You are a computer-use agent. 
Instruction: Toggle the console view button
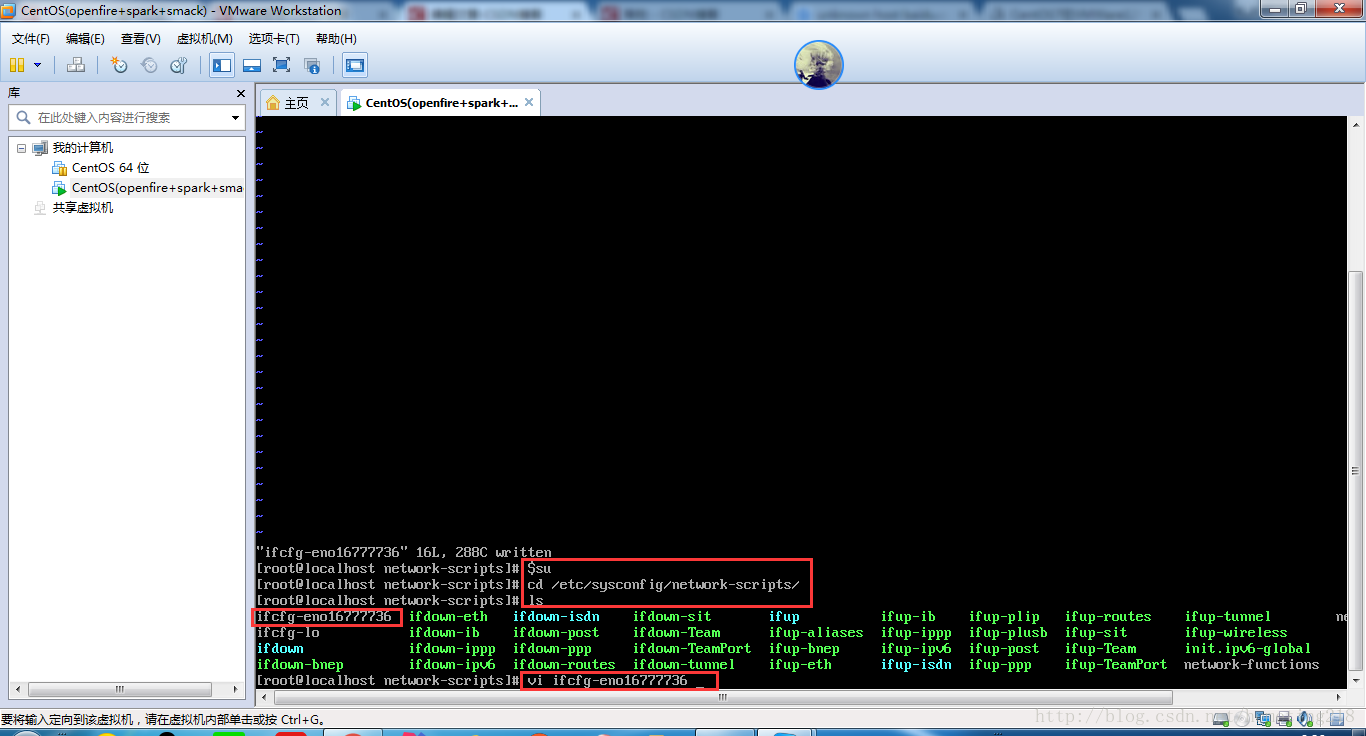click(x=355, y=65)
